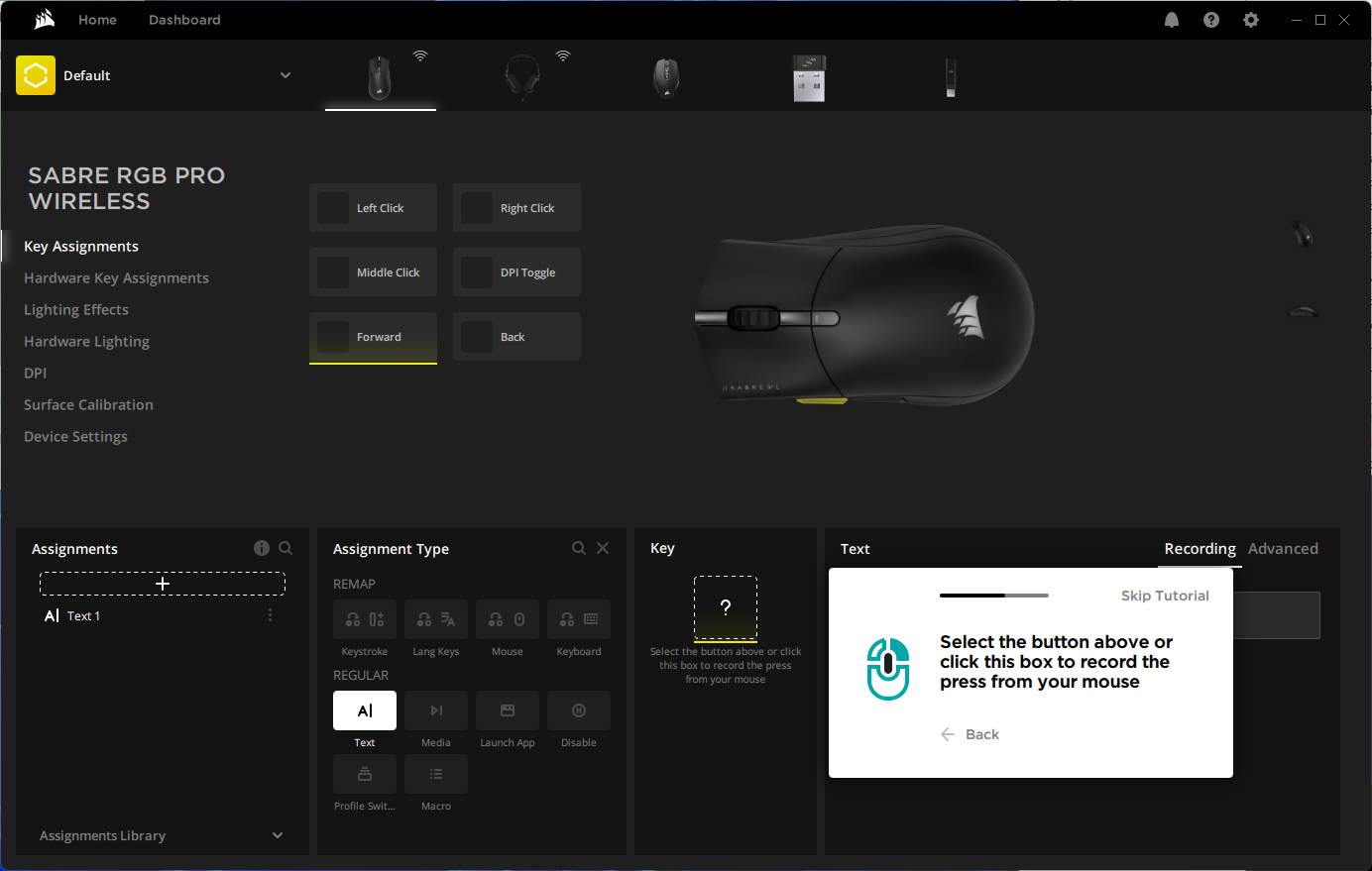Open Hardware Lighting section
The image size is (1372, 871).
pos(86,342)
